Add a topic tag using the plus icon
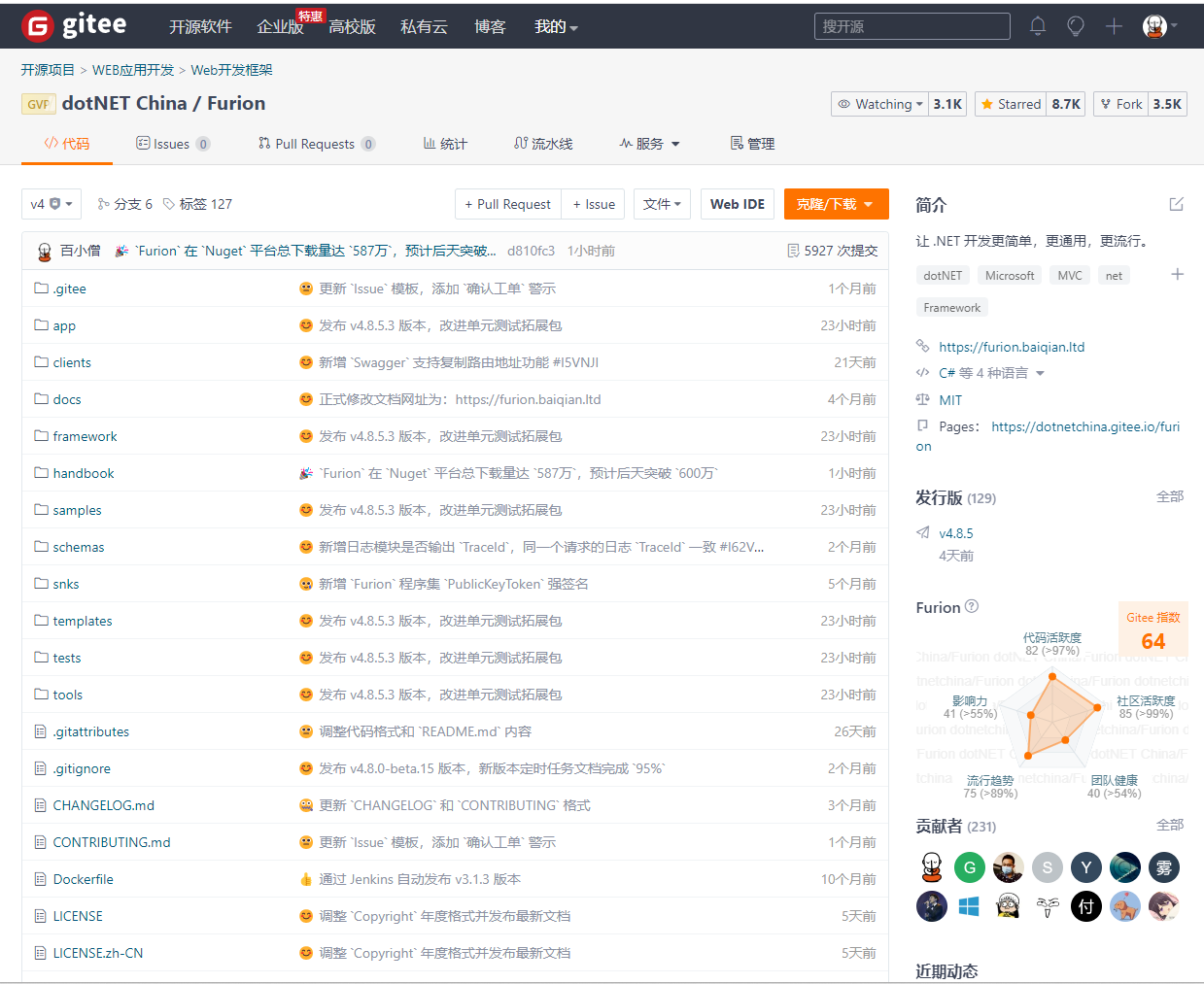Image resolution: width=1204 pixels, height=984 pixels. tap(1177, 274)
